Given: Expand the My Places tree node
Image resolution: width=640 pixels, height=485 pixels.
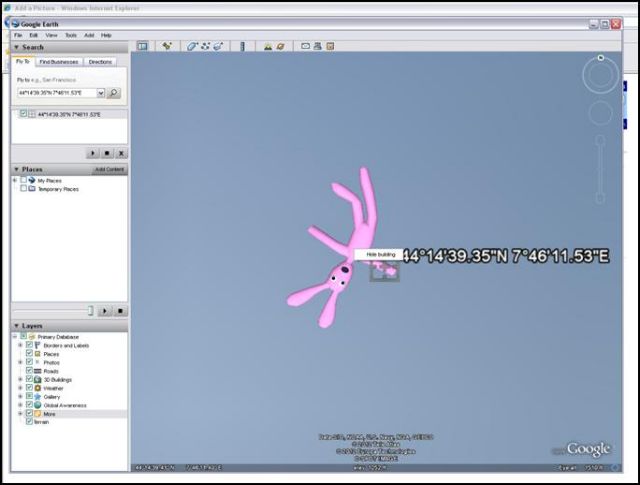Looking at the screenshot, I should 15,180.
